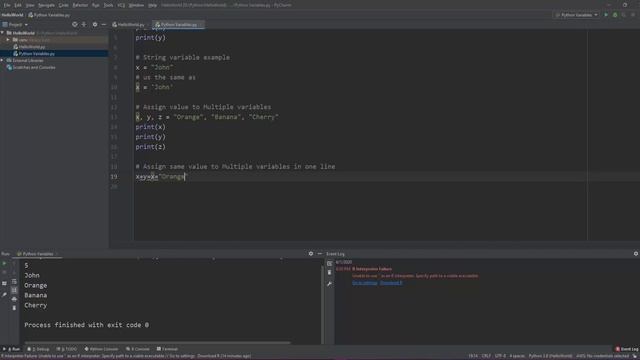640x360 pixels.
Task: Open the run configuration dropdown
Action: 576,15
